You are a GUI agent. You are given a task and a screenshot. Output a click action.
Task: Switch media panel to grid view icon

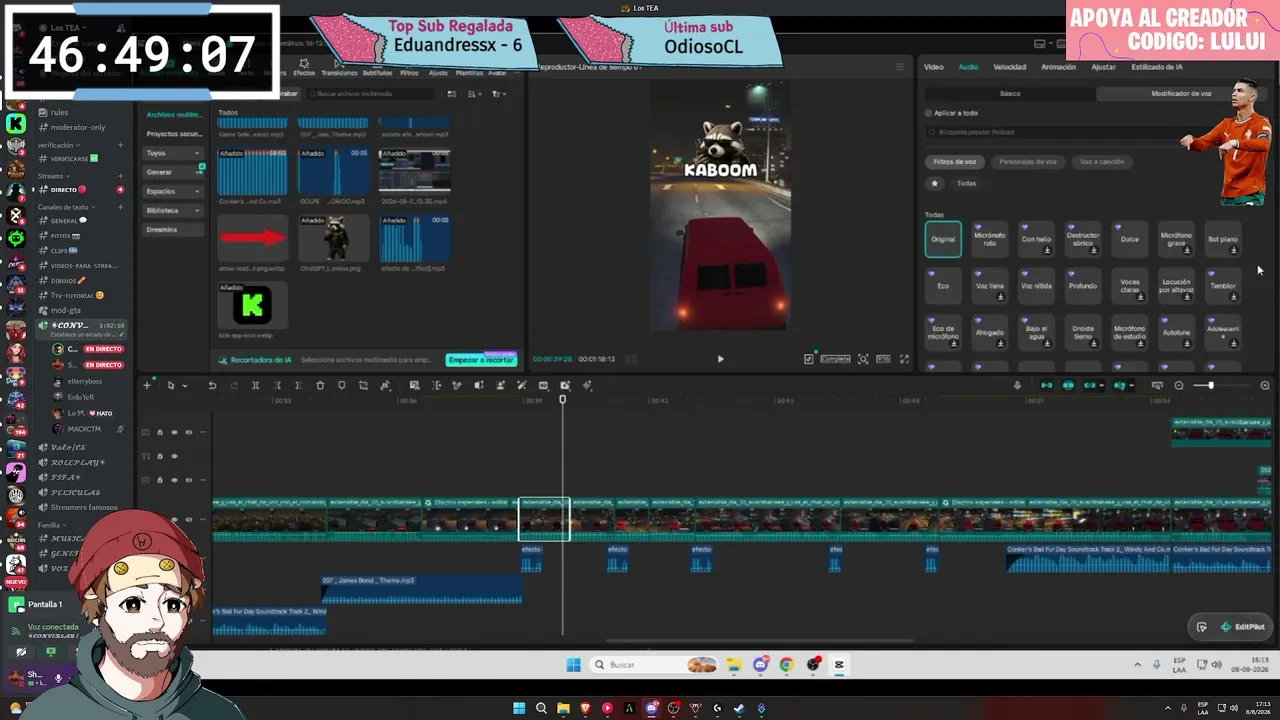pyautogui.click(x=452, y=94)
